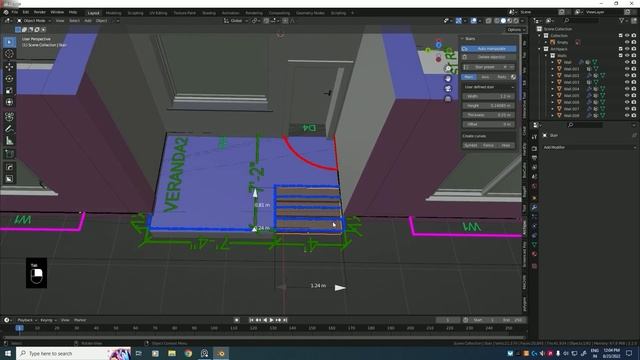Click Delete object(s) button in Stairs panel
Image resolution: width=640 pixels, height=360 pixels.
489,57
